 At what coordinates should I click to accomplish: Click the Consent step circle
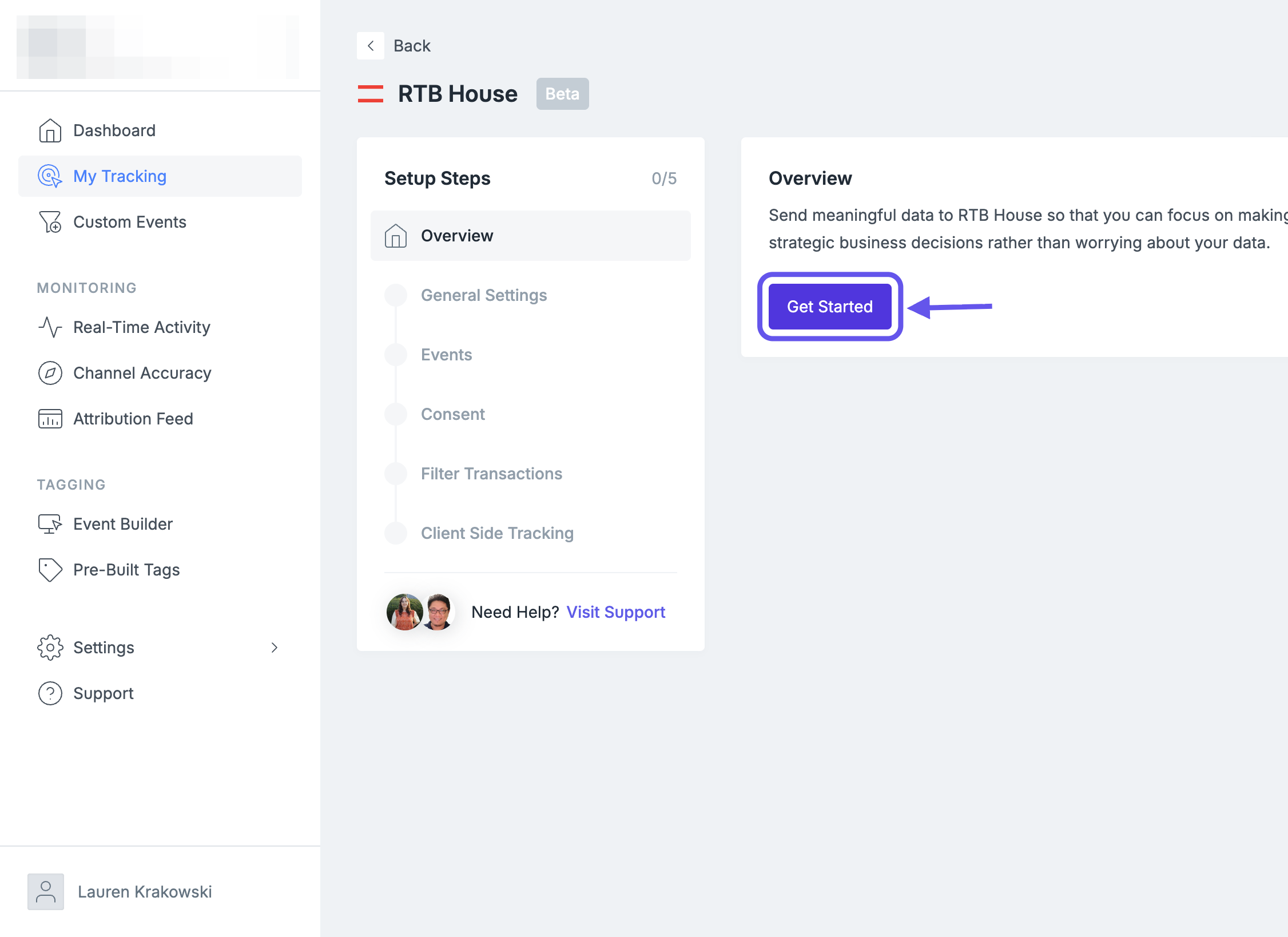396,414
